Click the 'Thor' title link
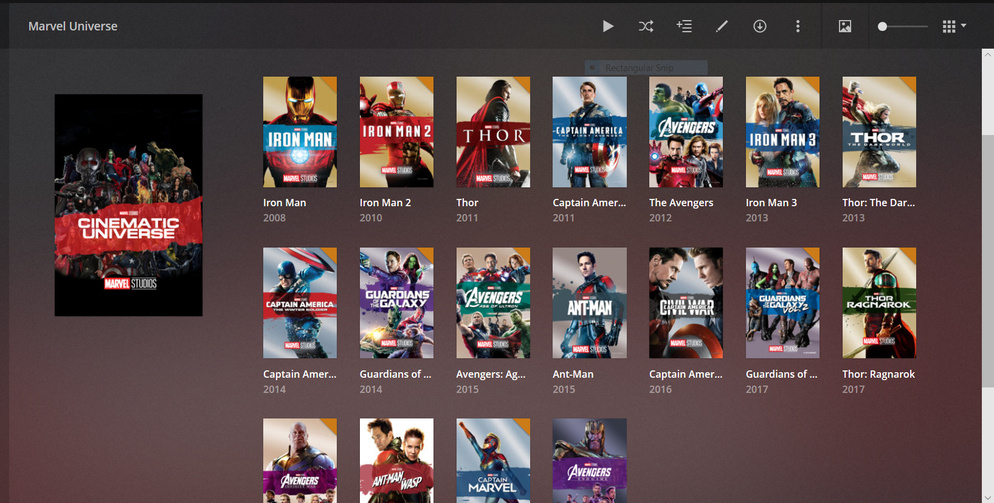 (x=467, y=202)
